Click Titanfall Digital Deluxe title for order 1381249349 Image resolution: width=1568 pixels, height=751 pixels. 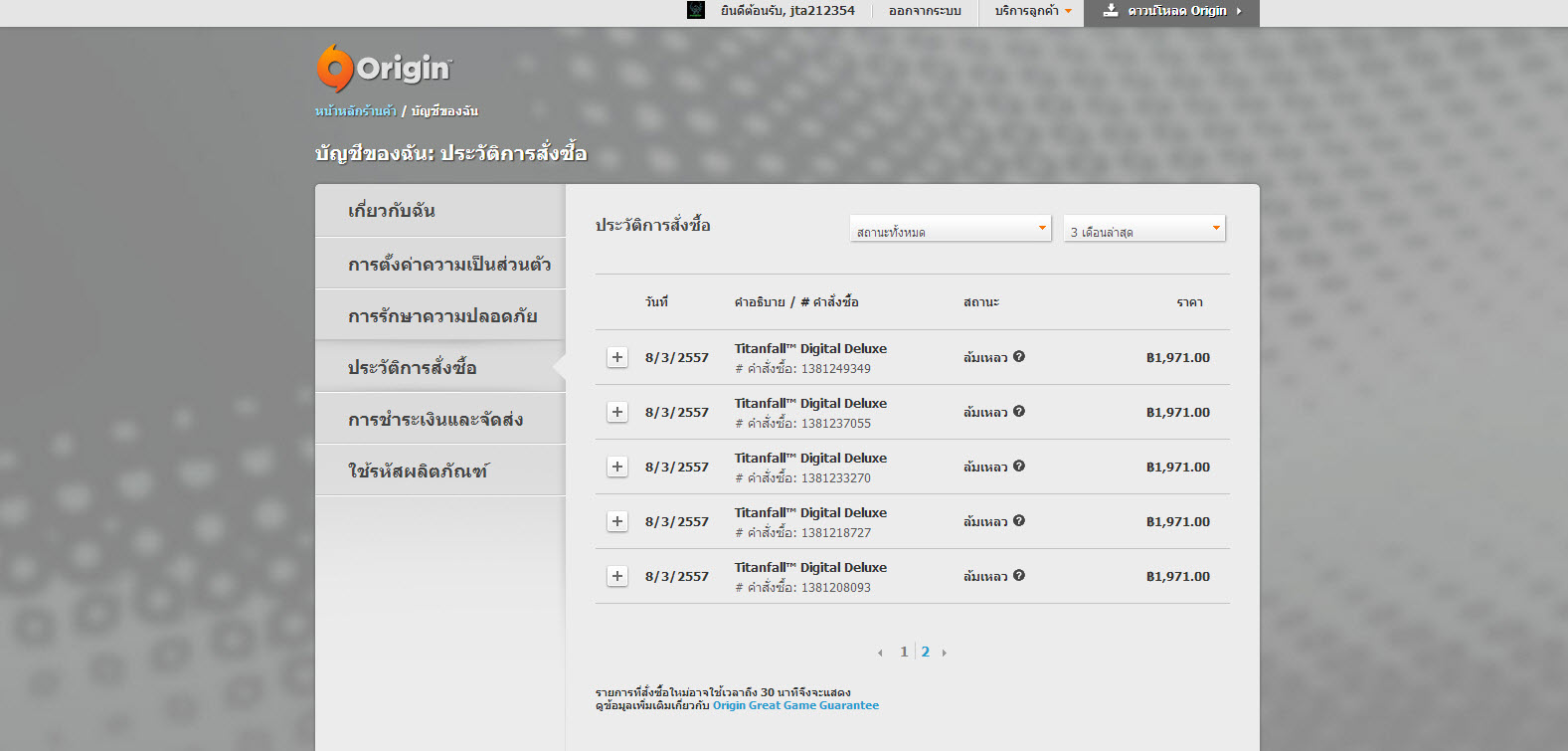810,348
